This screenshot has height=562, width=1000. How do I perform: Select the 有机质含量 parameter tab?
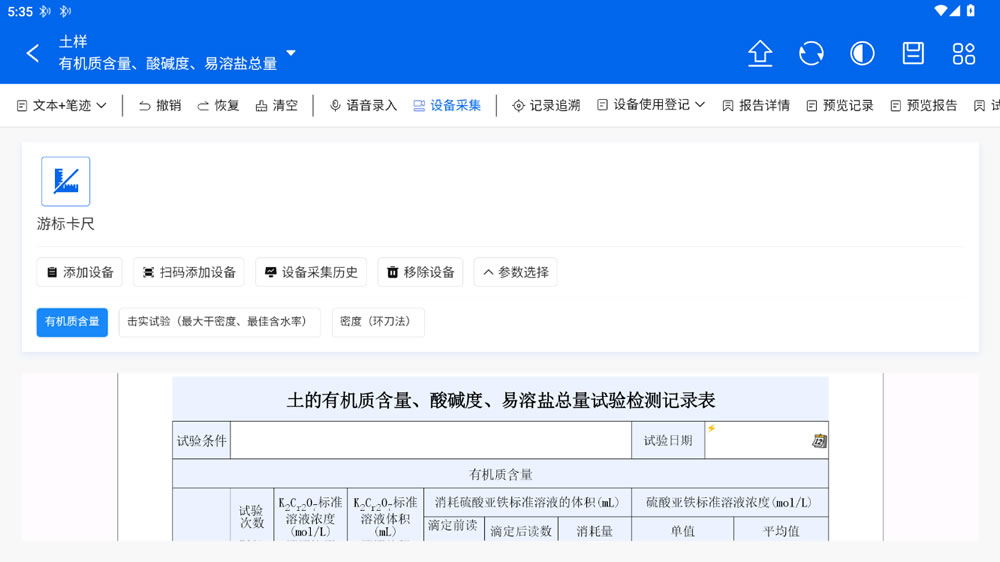pyautogui.click(x=72, y=322)
